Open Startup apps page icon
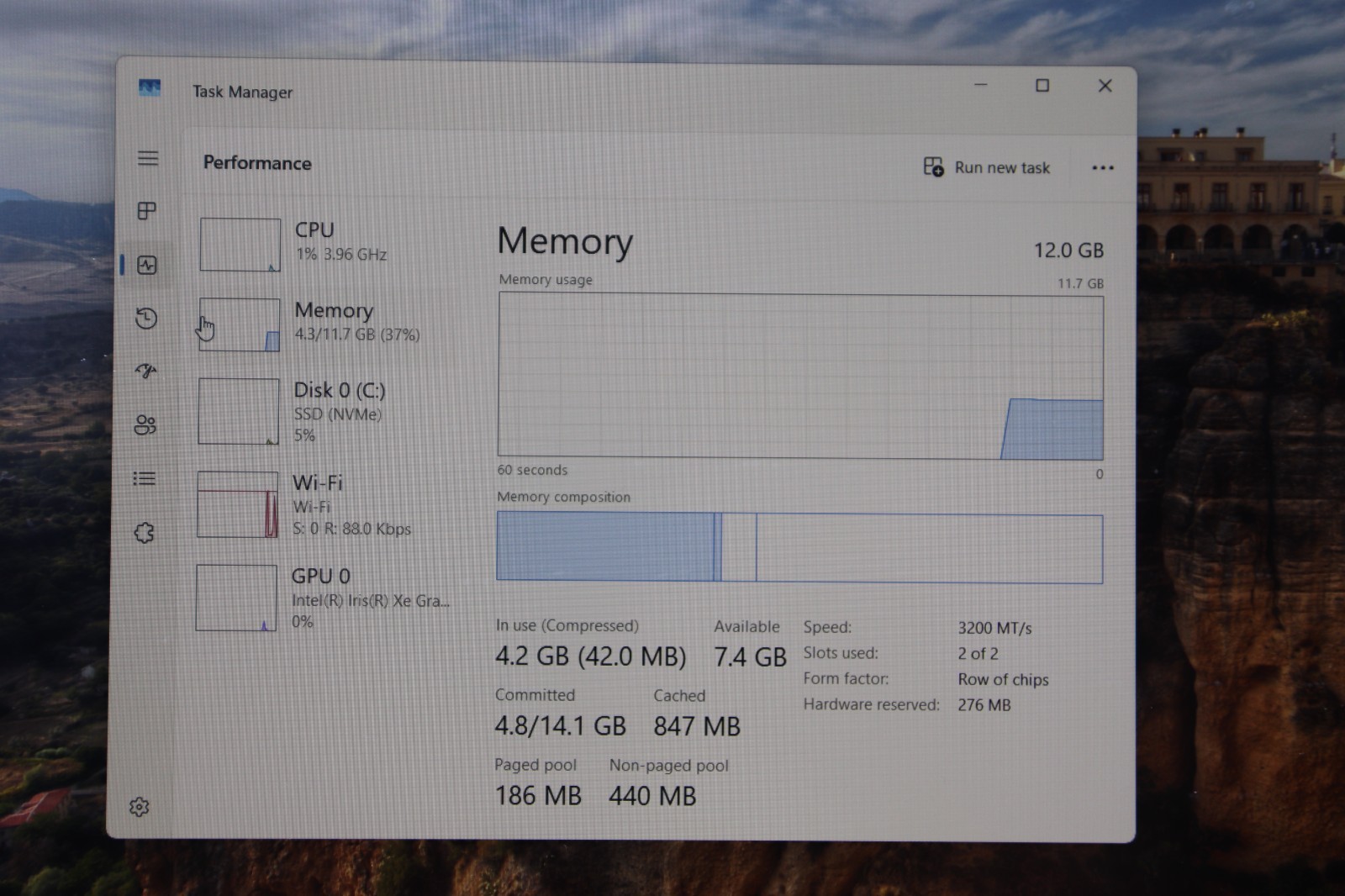 tap(146, 371)
